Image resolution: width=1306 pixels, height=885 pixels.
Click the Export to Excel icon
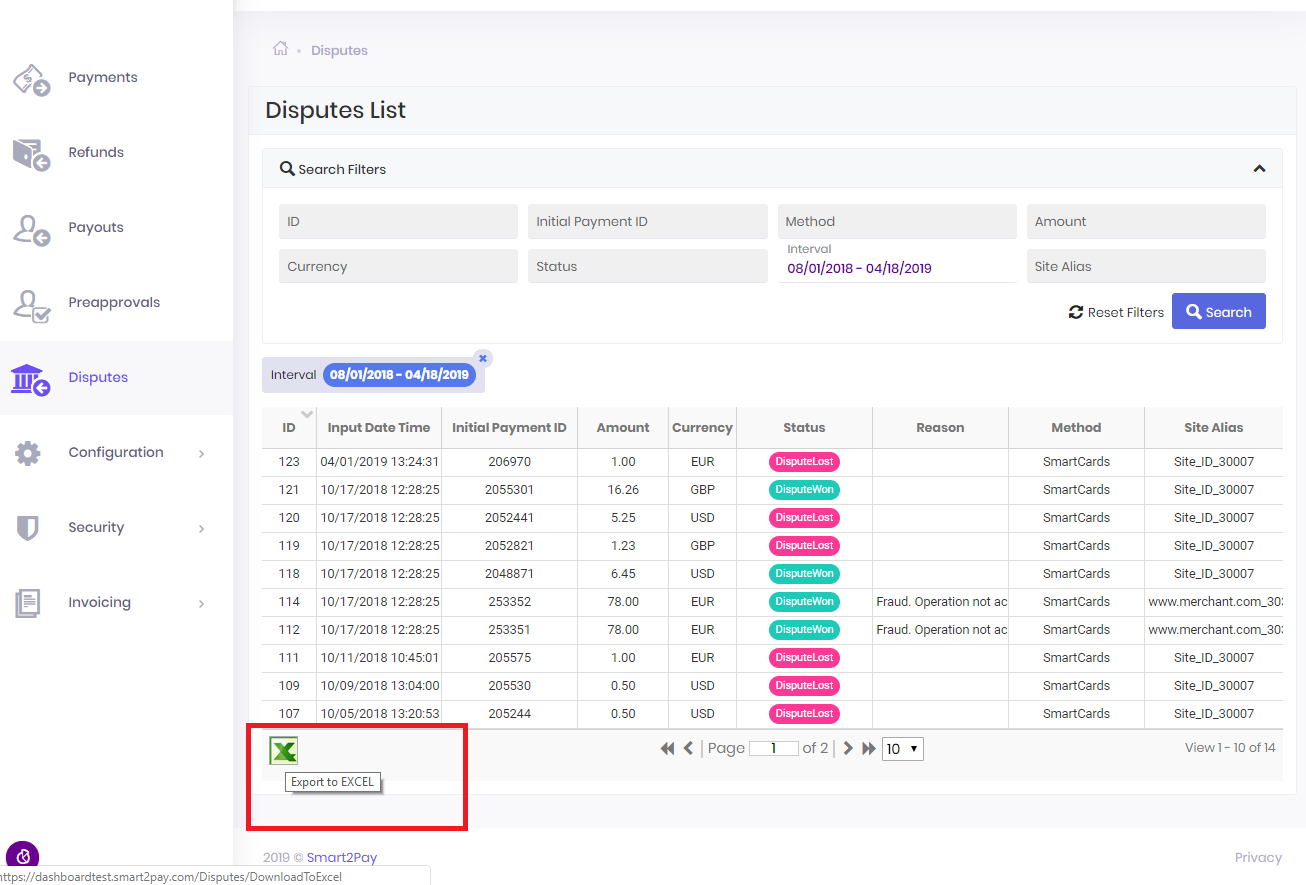[x=284, y=751]
